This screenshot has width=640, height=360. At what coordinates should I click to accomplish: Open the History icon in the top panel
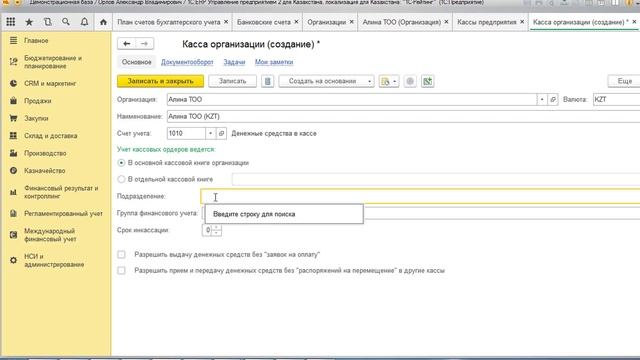48,22
